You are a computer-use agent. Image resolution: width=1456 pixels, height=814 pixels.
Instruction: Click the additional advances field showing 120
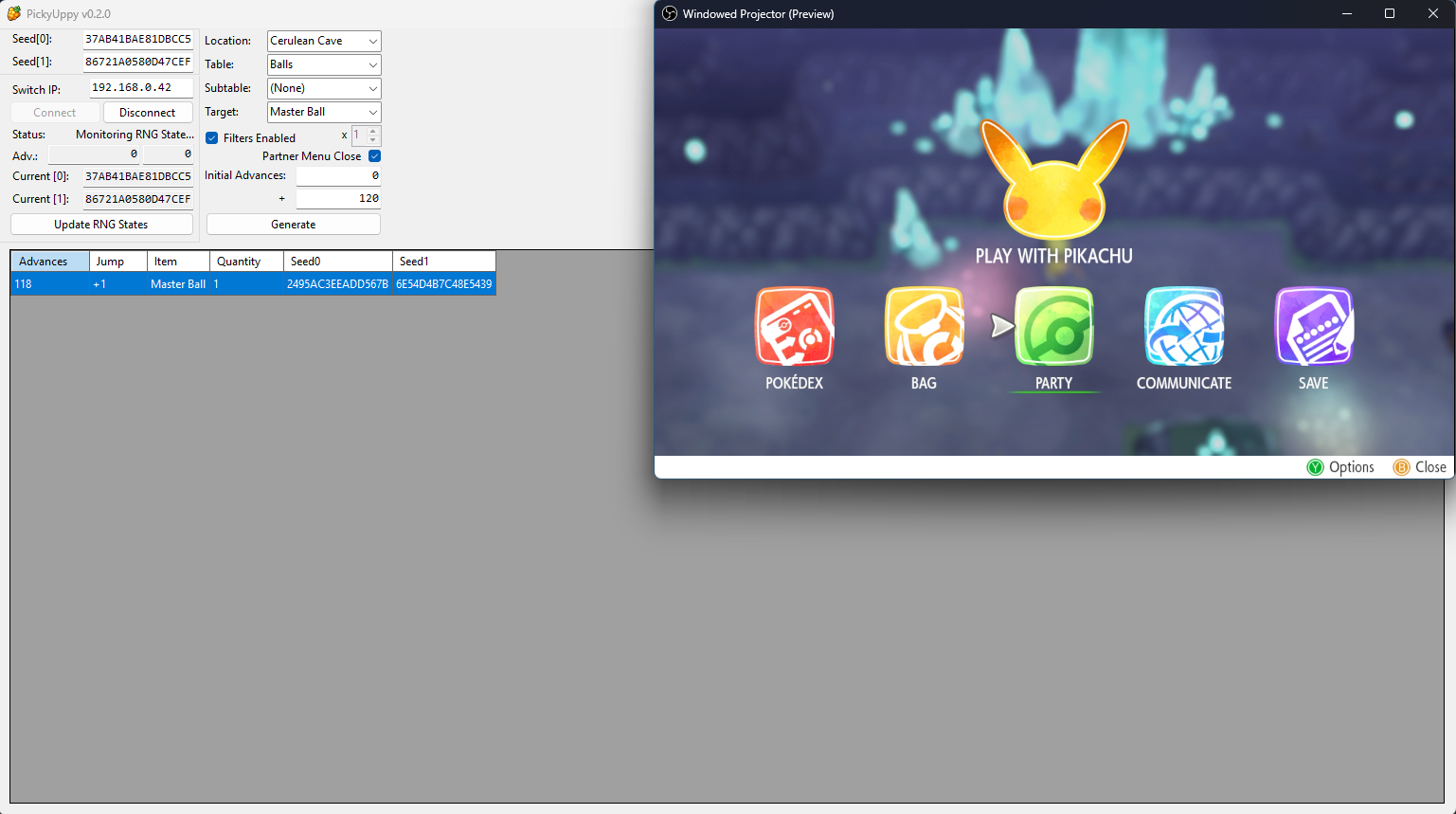[338, 199]
